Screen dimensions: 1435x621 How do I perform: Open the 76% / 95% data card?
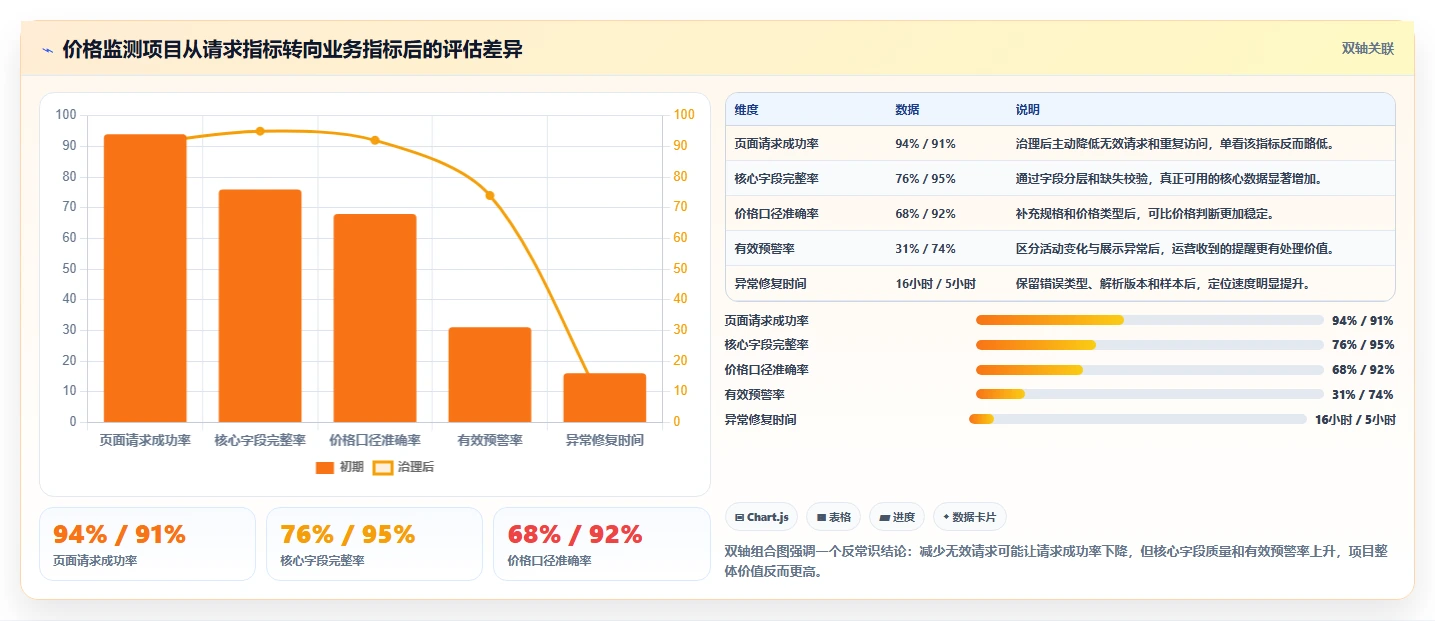pyautogui.click(x=374, y=544)
